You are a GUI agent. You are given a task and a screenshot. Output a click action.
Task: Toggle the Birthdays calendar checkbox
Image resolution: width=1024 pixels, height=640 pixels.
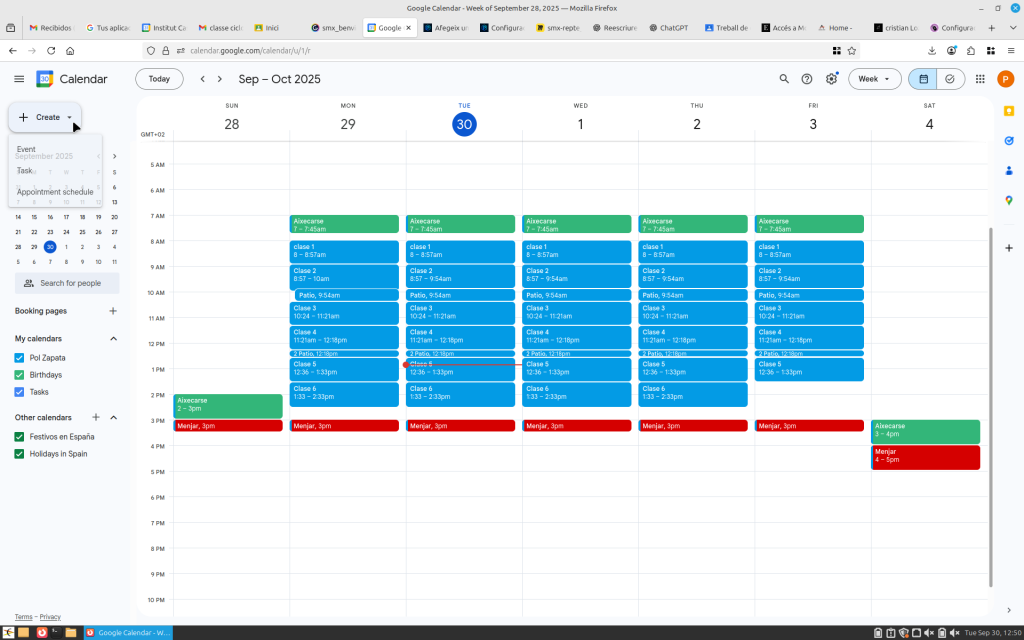[20, 375]
